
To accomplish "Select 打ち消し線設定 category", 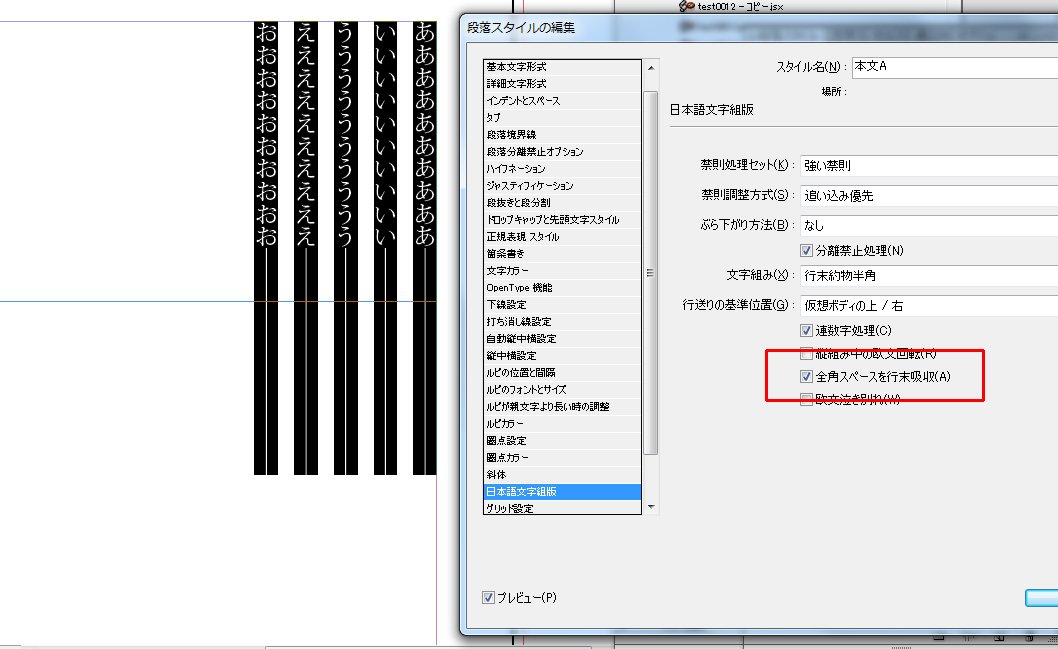I will point(562,322).
